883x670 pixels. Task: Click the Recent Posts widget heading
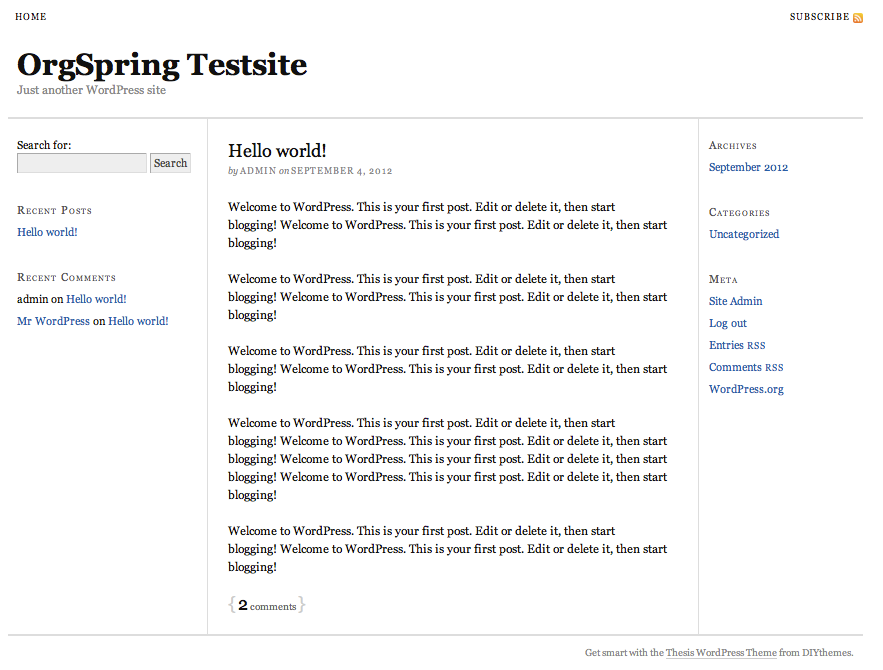tap(54, 210)
